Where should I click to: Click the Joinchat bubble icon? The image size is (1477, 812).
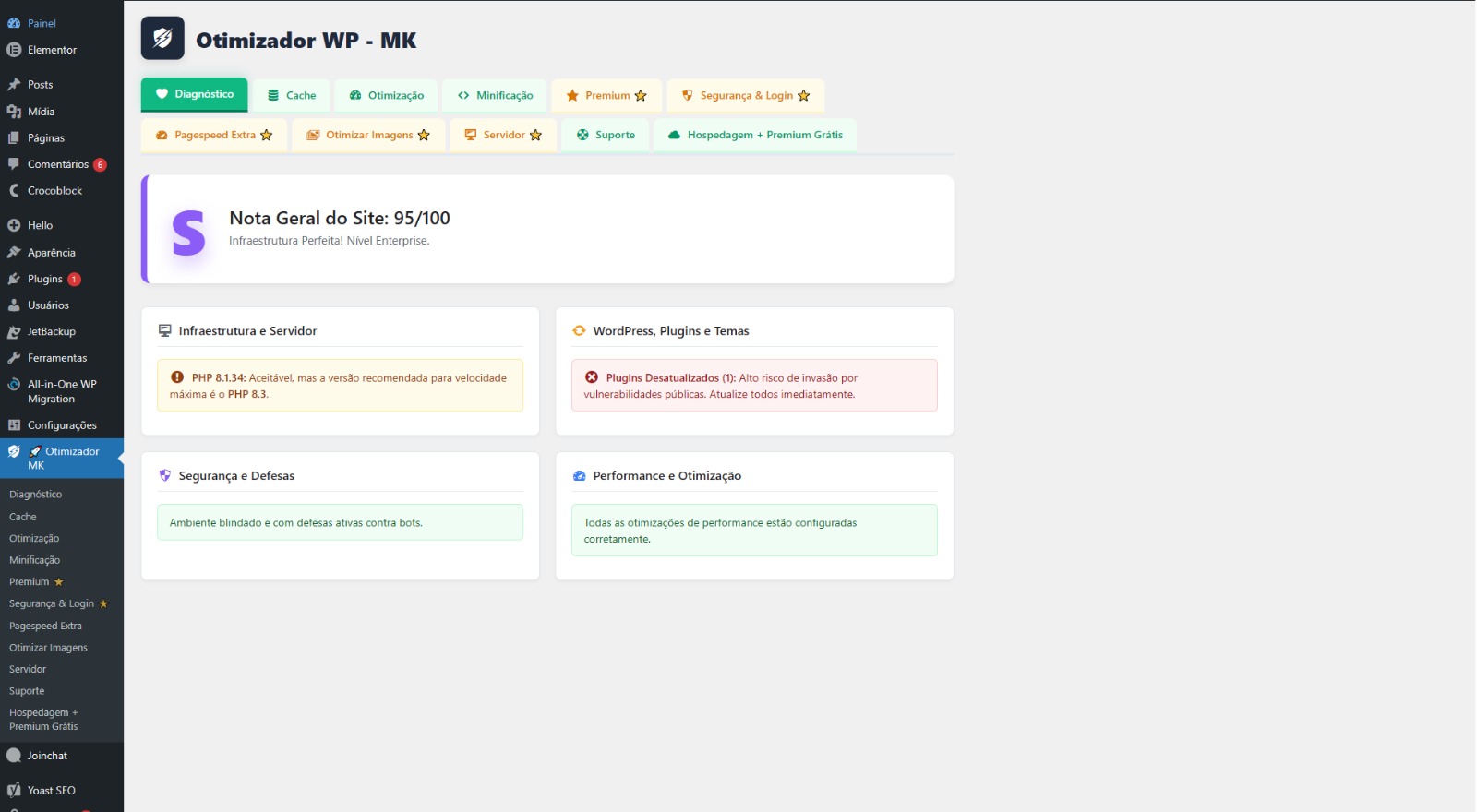[x=14, y=756]
